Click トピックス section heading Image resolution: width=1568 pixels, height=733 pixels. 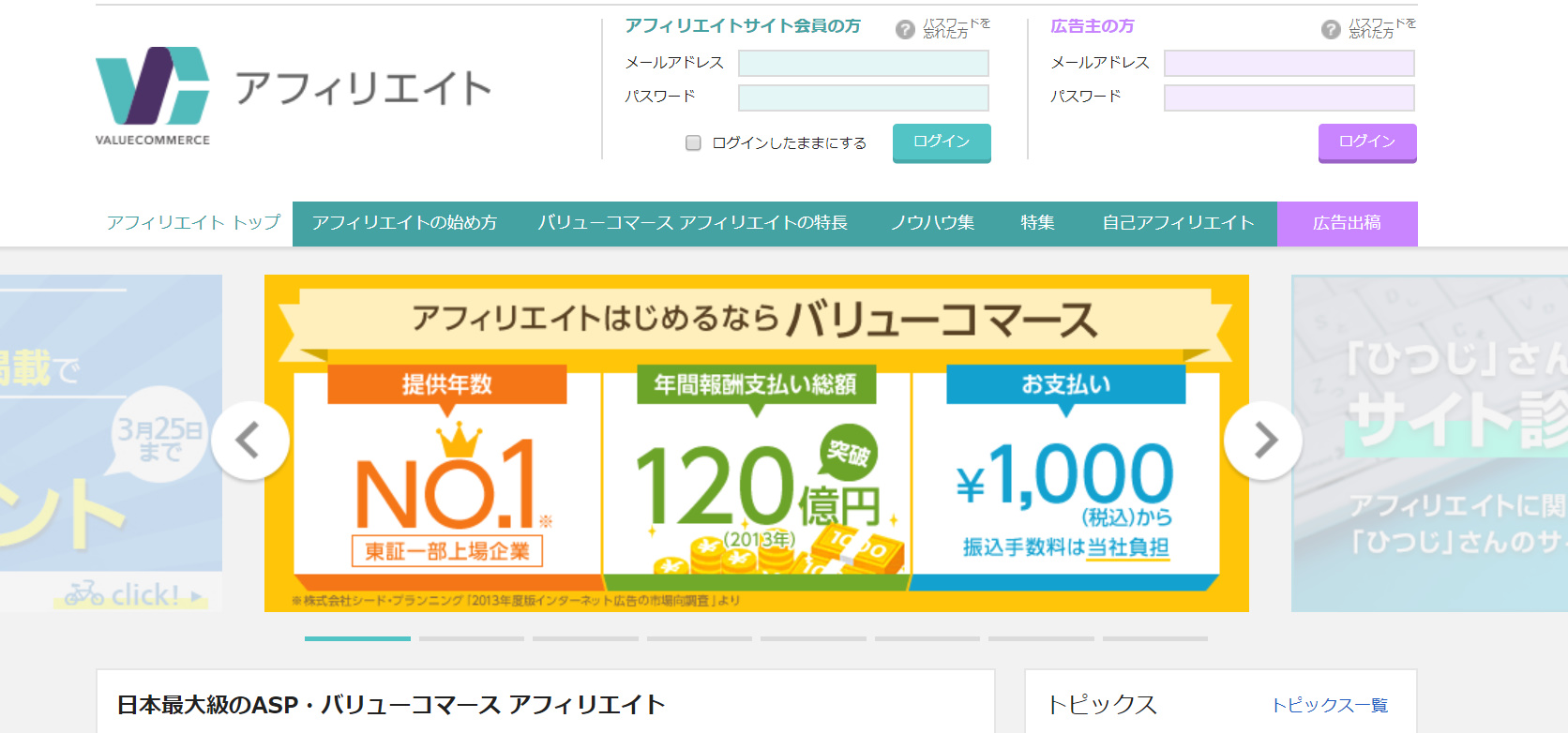[1102, 705]
